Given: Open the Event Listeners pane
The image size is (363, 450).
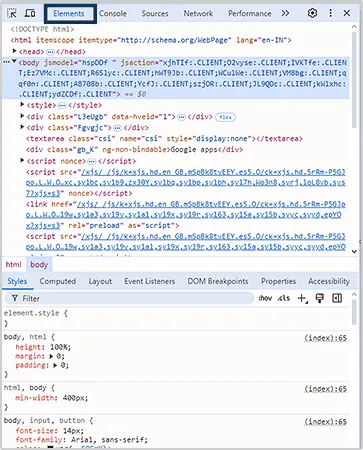Looking at the screenshot, I should point(150,281).
